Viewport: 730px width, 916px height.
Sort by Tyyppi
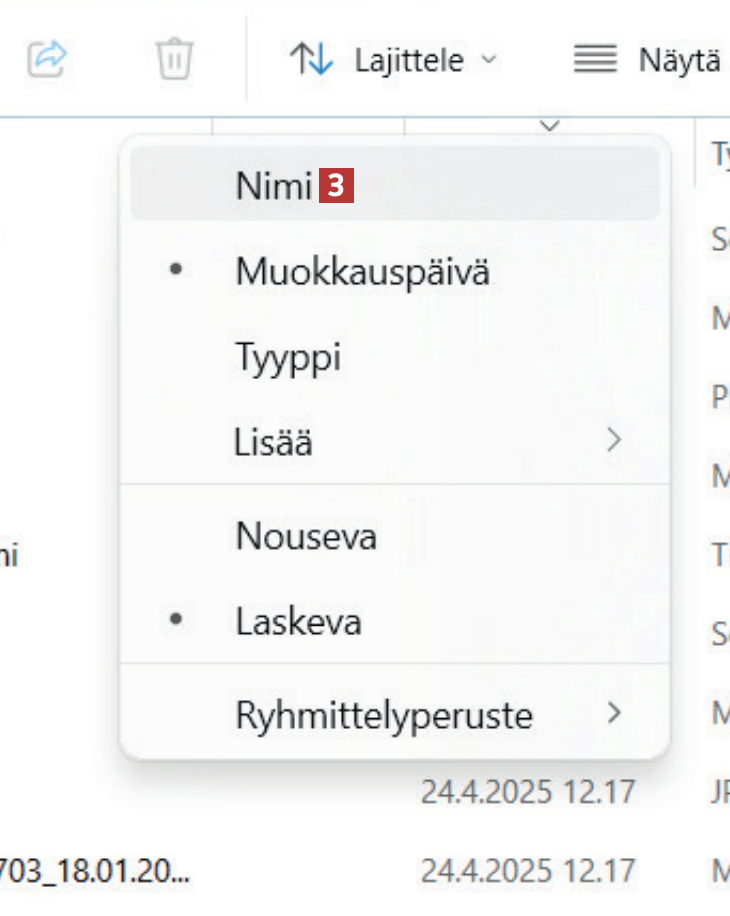coord(288,357)
